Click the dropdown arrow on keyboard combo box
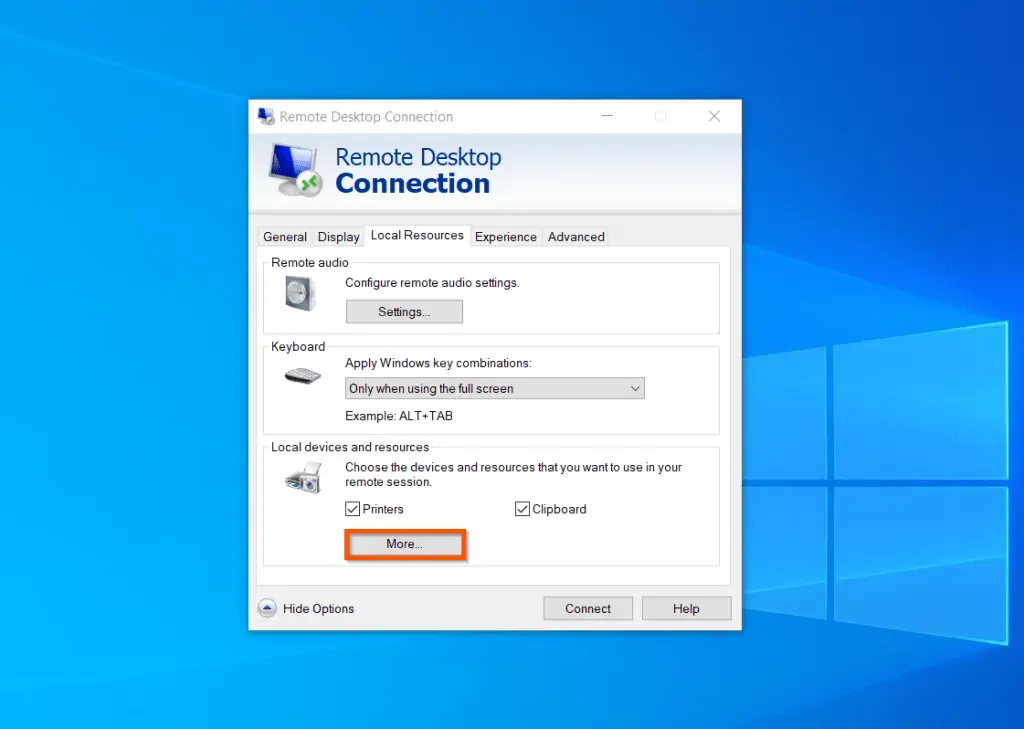The width and height of the screenshot is (1024, 729). click(x=634, y=388)
